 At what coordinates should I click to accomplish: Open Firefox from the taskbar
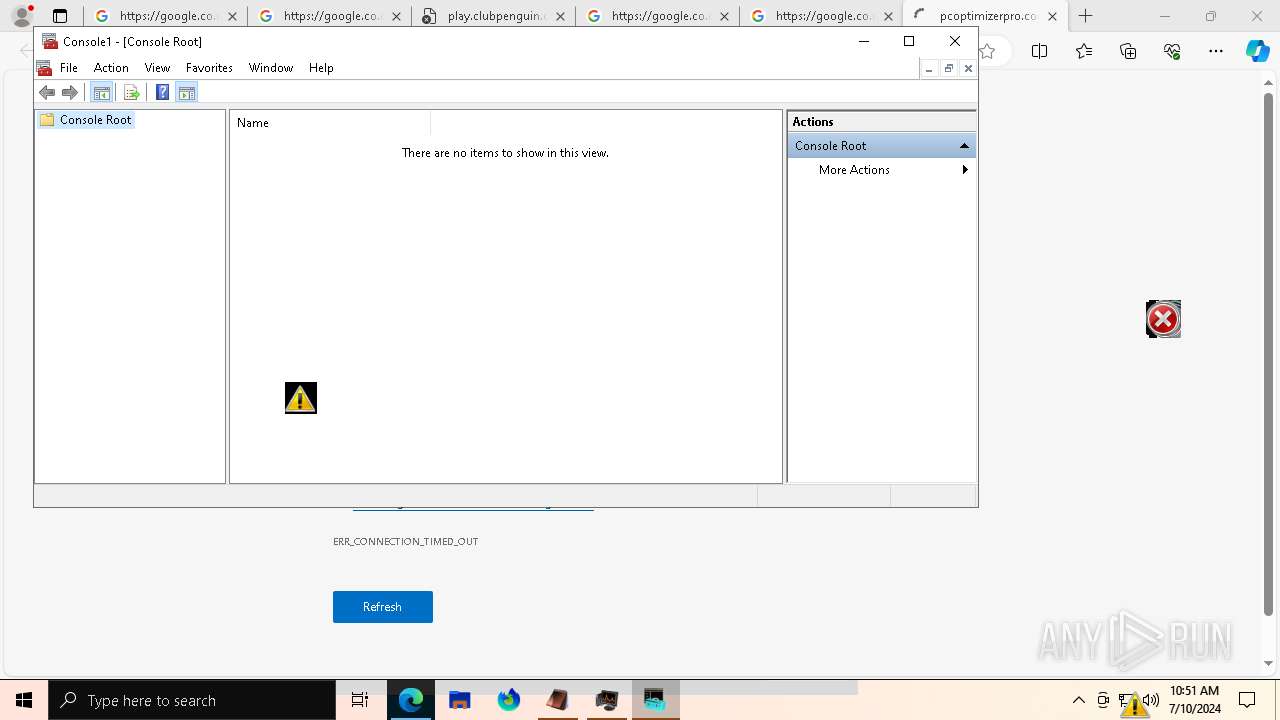509,700
